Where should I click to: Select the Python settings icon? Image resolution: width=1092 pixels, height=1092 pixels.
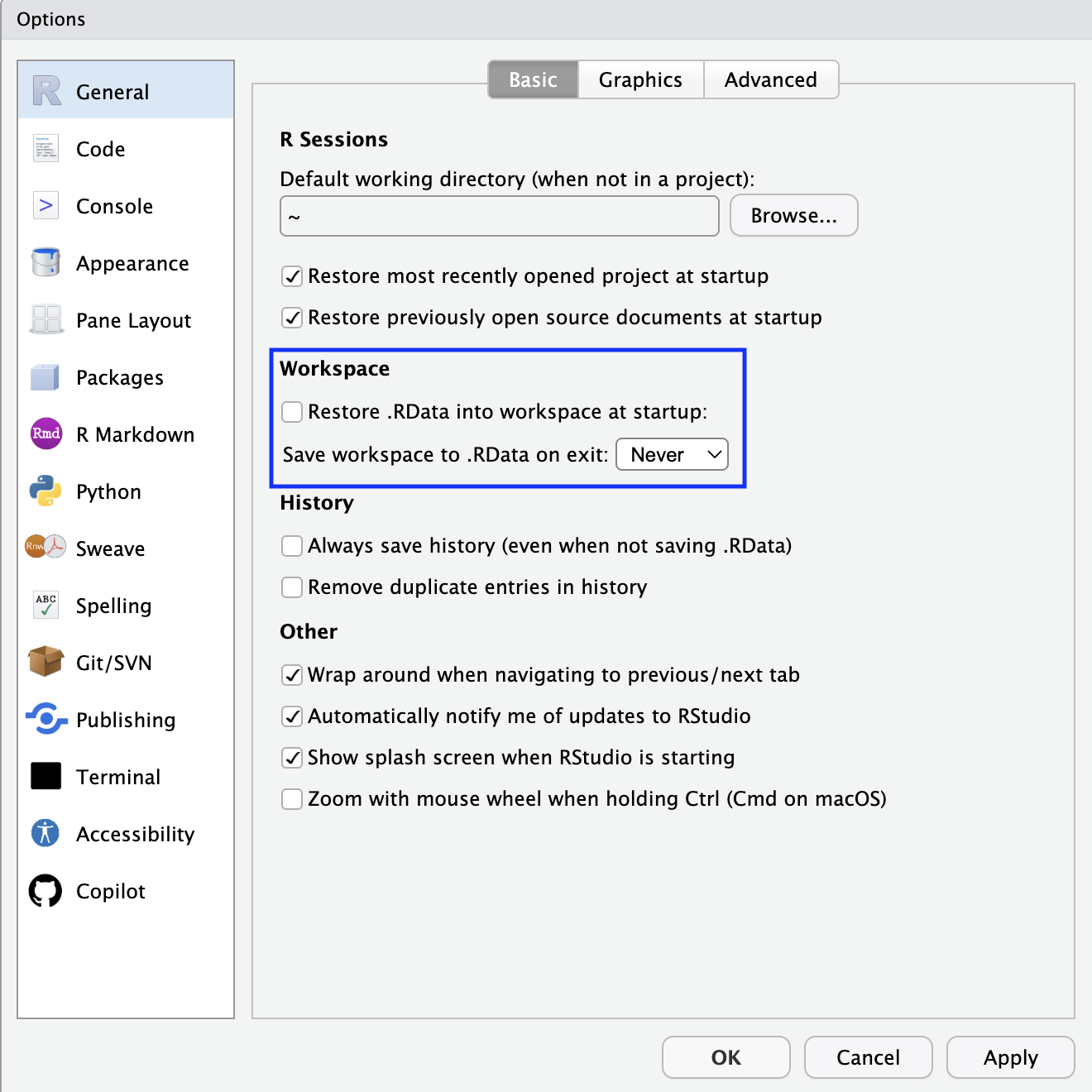45,491
